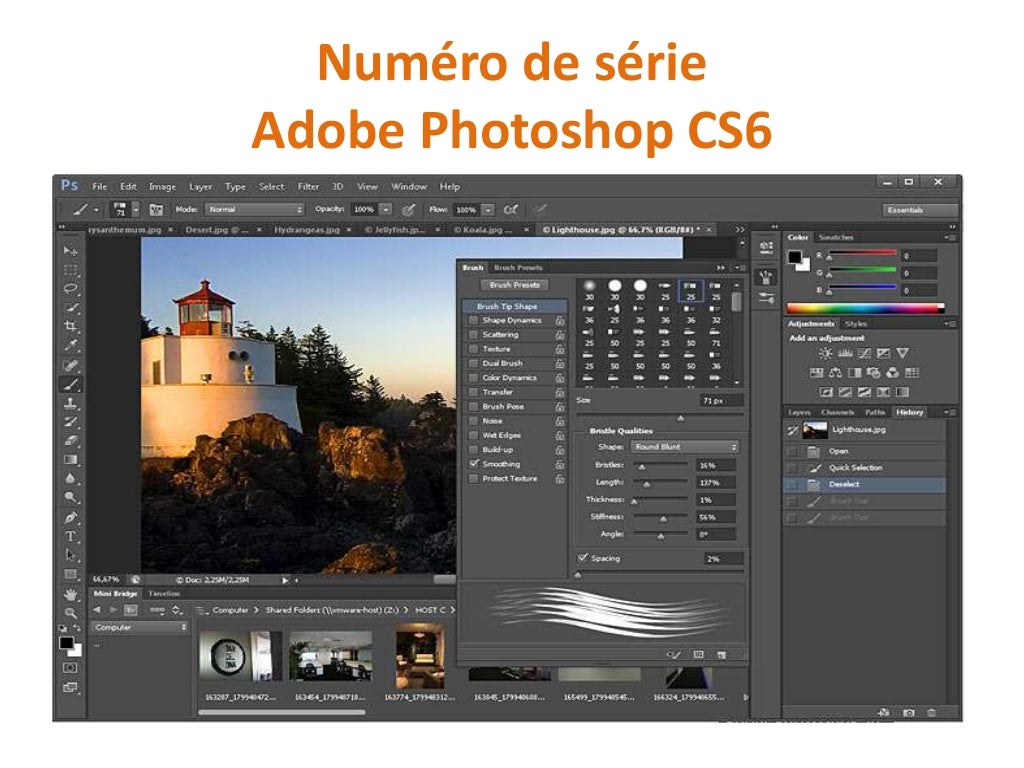
Task: Select the History Brush tool
Action: pyautogui.click(x=71, y=423)
